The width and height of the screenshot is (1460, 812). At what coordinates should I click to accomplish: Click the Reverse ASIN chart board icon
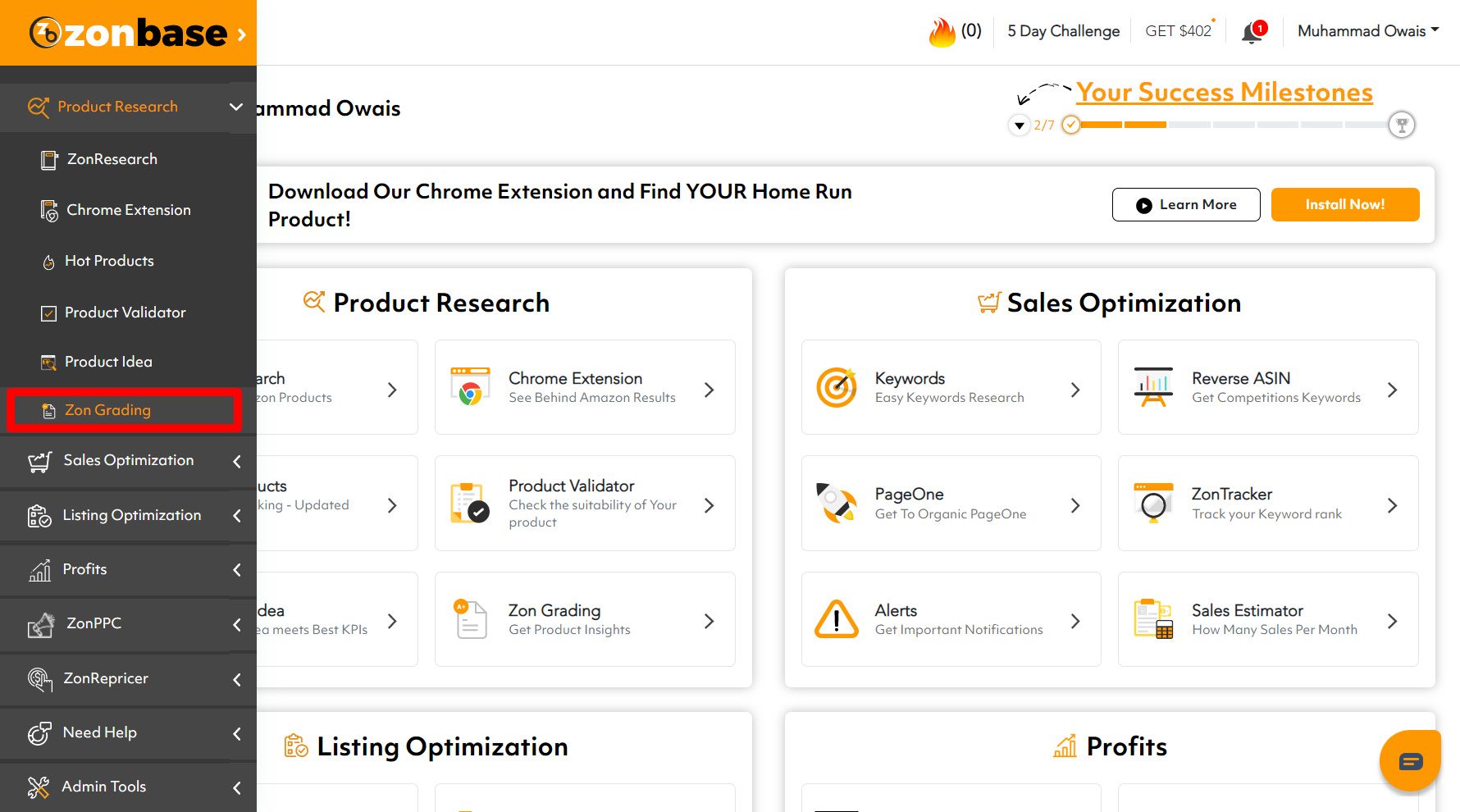click(1153, 387)
